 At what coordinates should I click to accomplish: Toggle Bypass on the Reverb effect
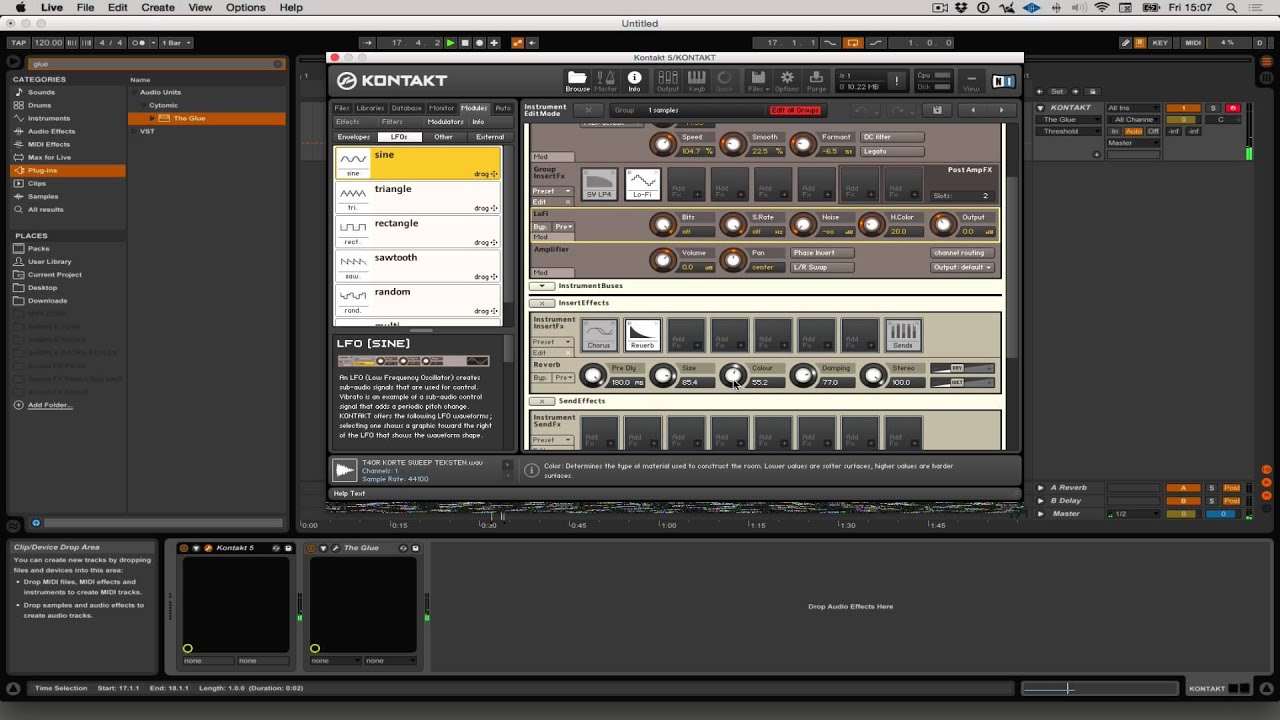(540, 378)
